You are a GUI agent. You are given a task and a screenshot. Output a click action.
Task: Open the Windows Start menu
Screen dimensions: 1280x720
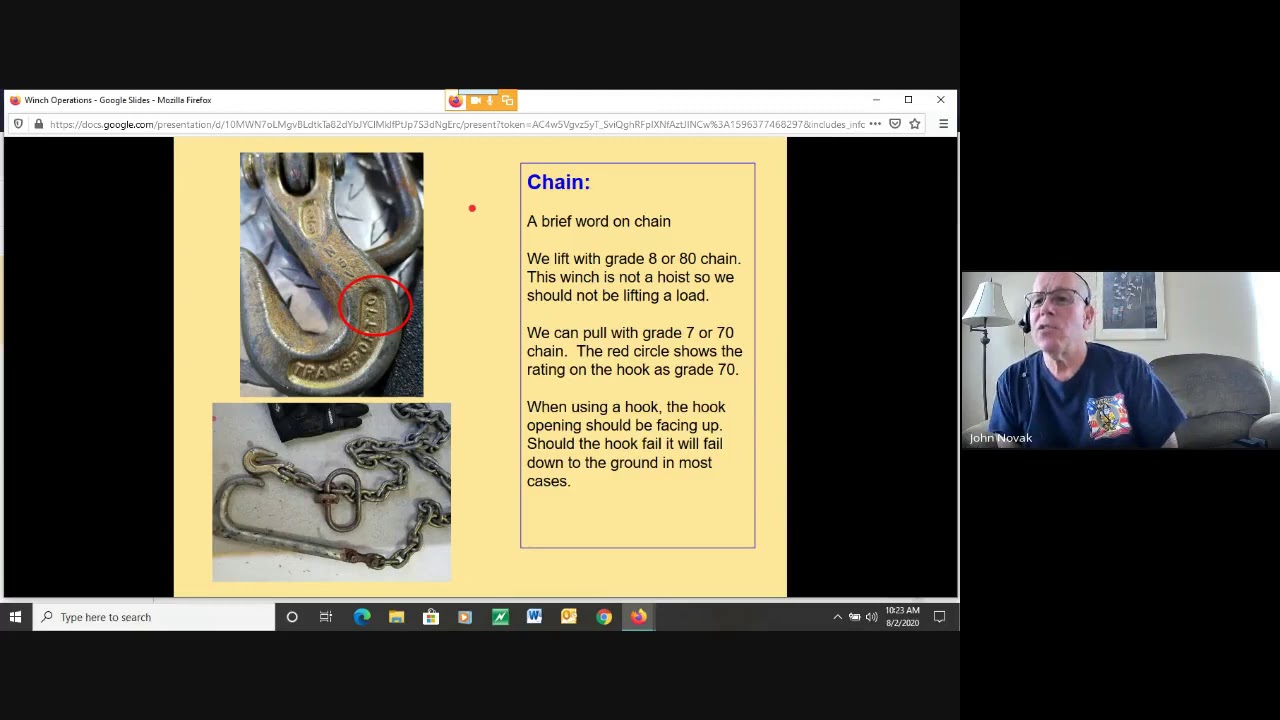tap(15, 617)
